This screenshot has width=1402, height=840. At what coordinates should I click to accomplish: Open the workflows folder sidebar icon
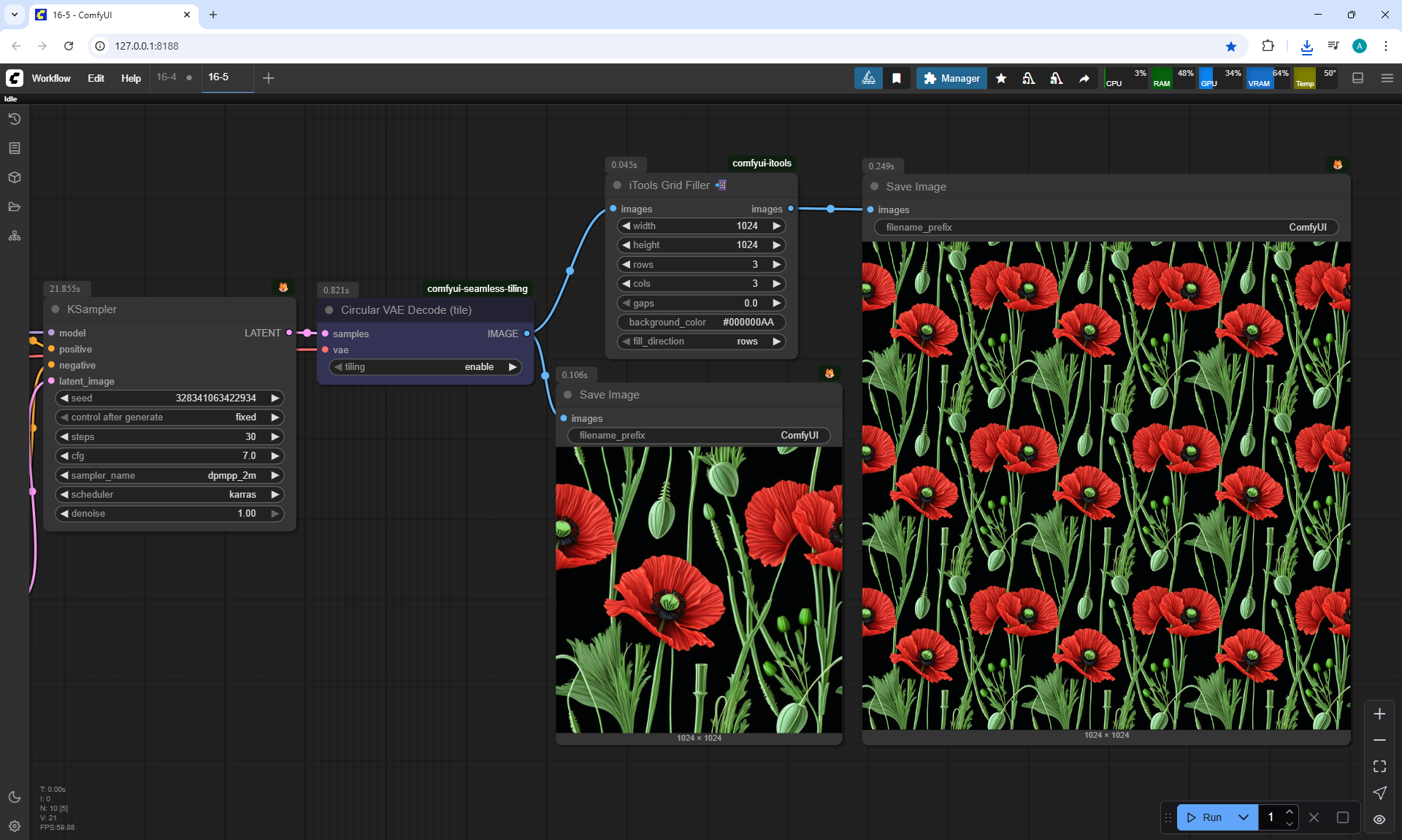(x=15, y=207)
